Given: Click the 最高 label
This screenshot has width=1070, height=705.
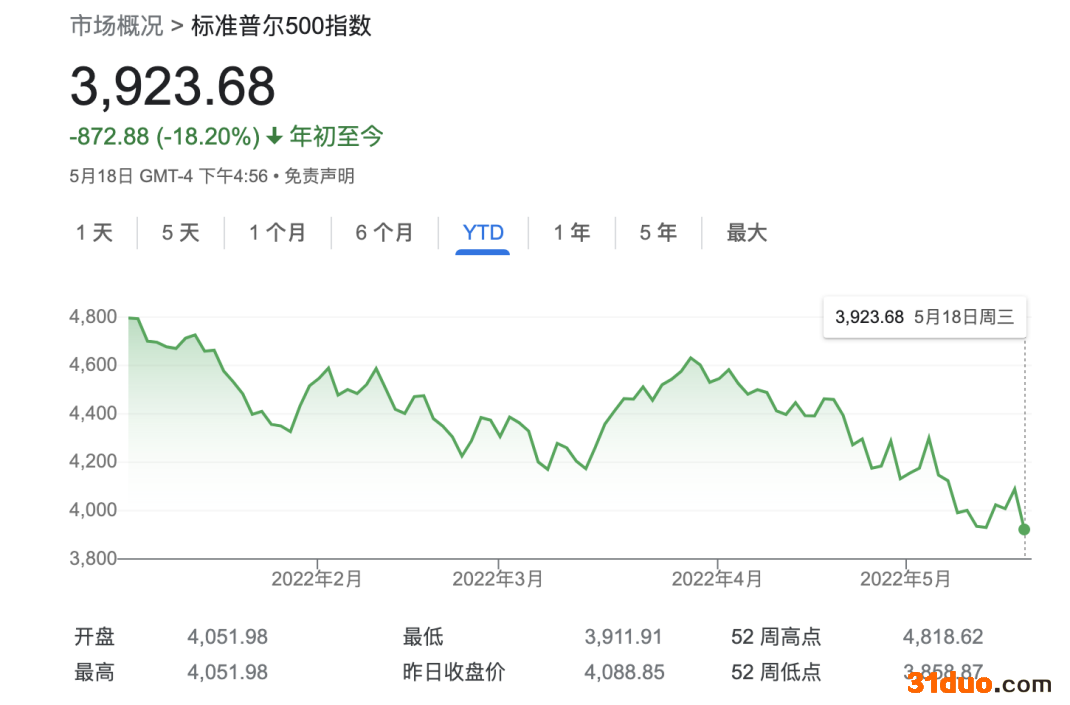Looking at the screenshot, I should [94, 672].
